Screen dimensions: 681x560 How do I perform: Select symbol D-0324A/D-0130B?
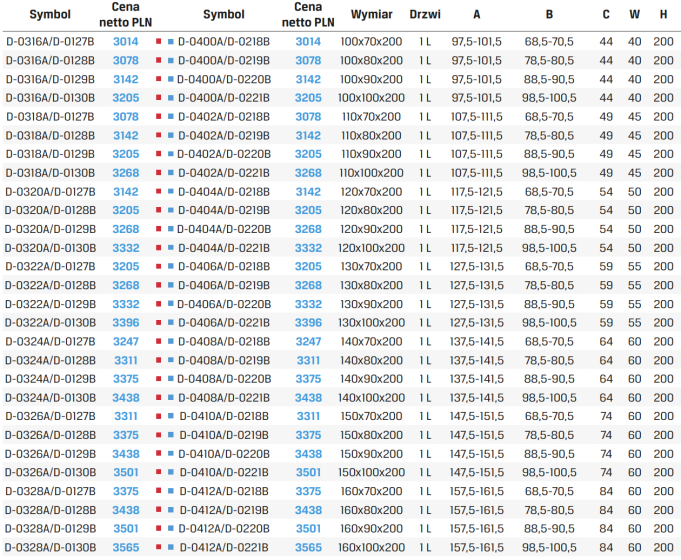click(x=50, y=398)
